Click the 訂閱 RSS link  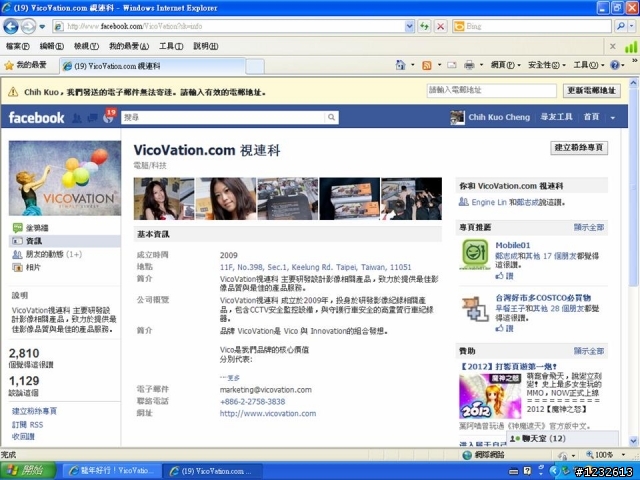click(27, 425)
